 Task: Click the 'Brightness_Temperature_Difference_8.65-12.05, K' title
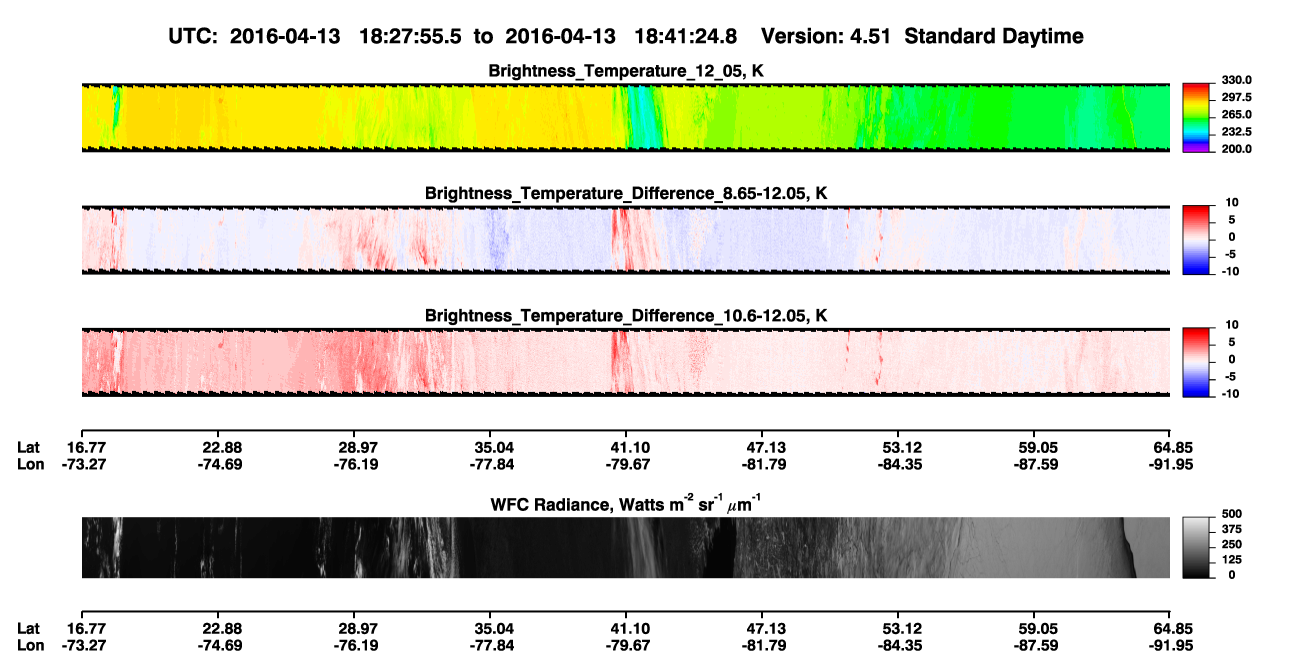tap(626, 193)
